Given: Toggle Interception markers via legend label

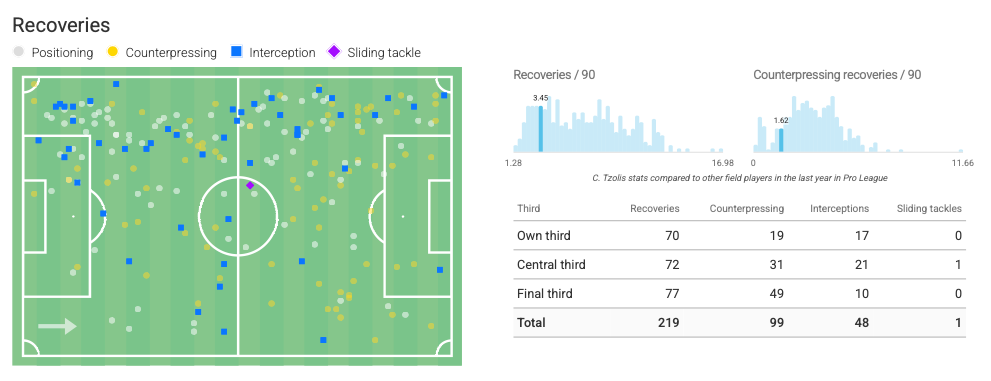Looking at the screenshot, I should [x=283, y=52].
